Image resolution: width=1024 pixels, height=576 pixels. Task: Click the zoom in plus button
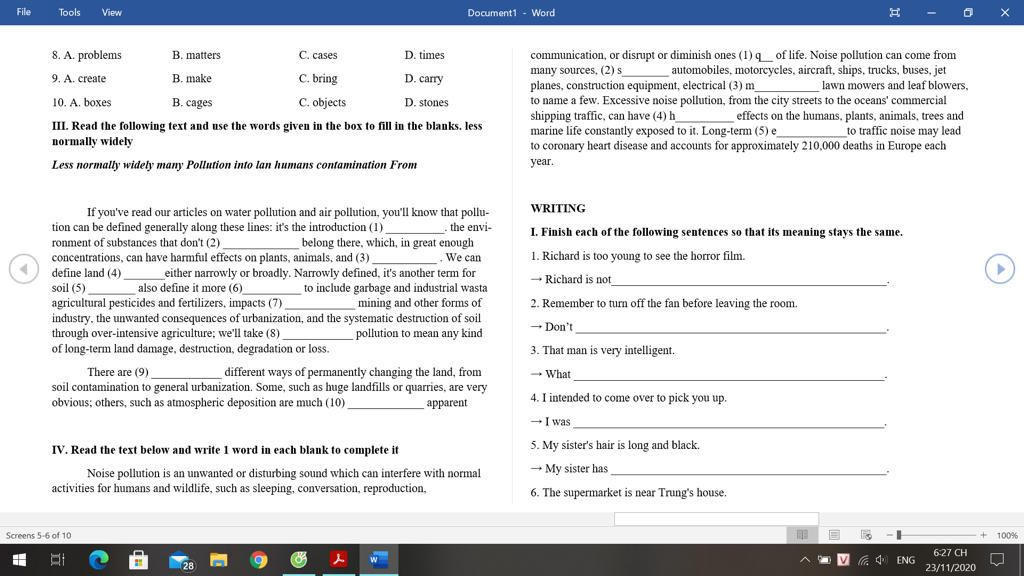coord(984,535)
